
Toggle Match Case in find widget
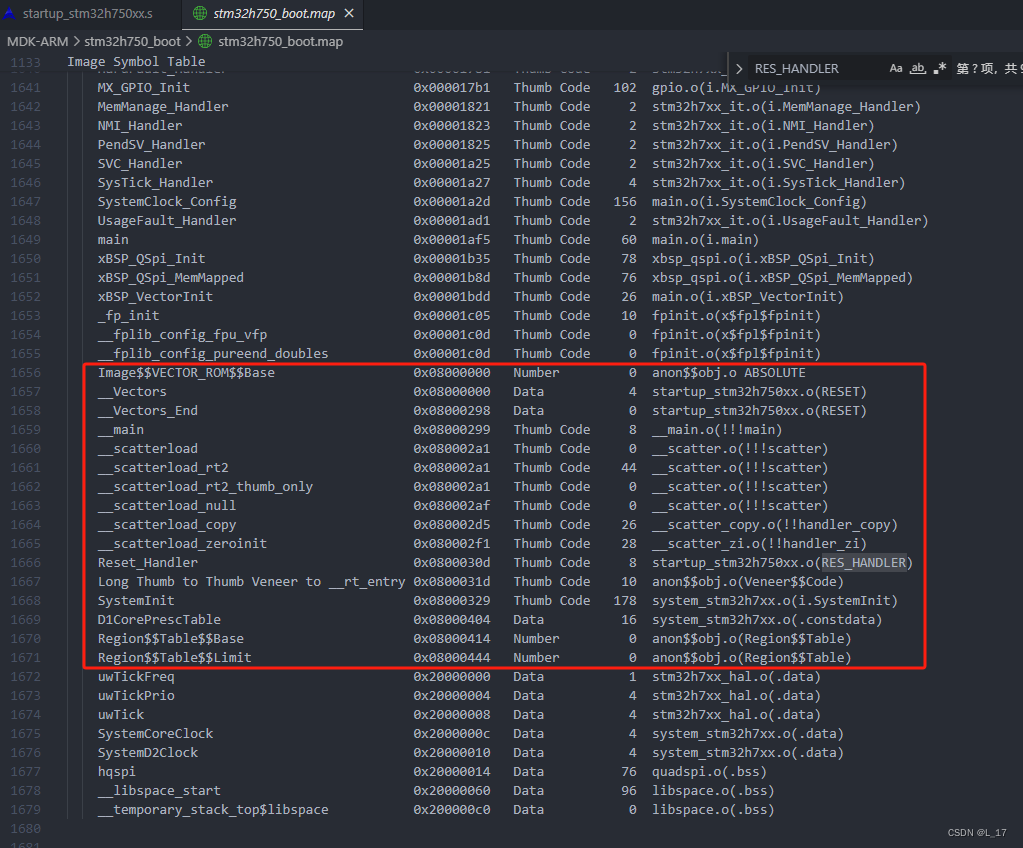point(896,68)
